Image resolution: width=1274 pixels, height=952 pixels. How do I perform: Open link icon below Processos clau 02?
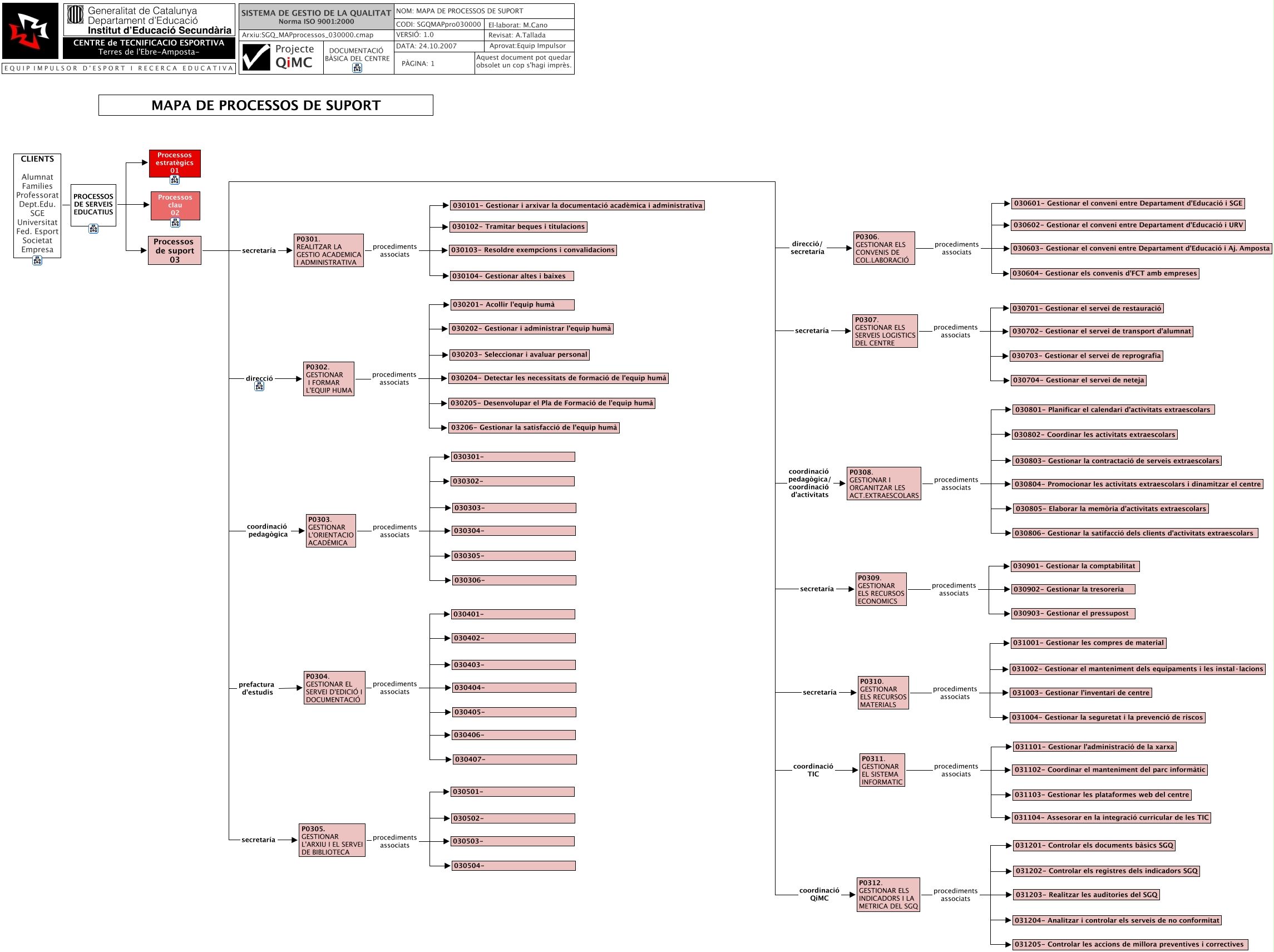(x=175, y=223)
